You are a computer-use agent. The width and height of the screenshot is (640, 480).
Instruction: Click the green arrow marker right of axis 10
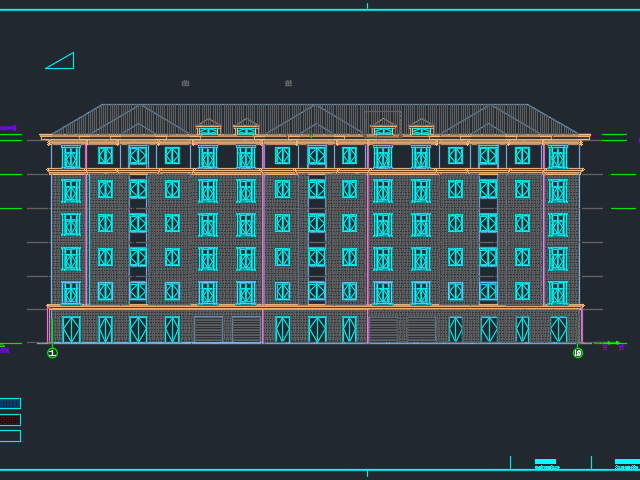613,344
